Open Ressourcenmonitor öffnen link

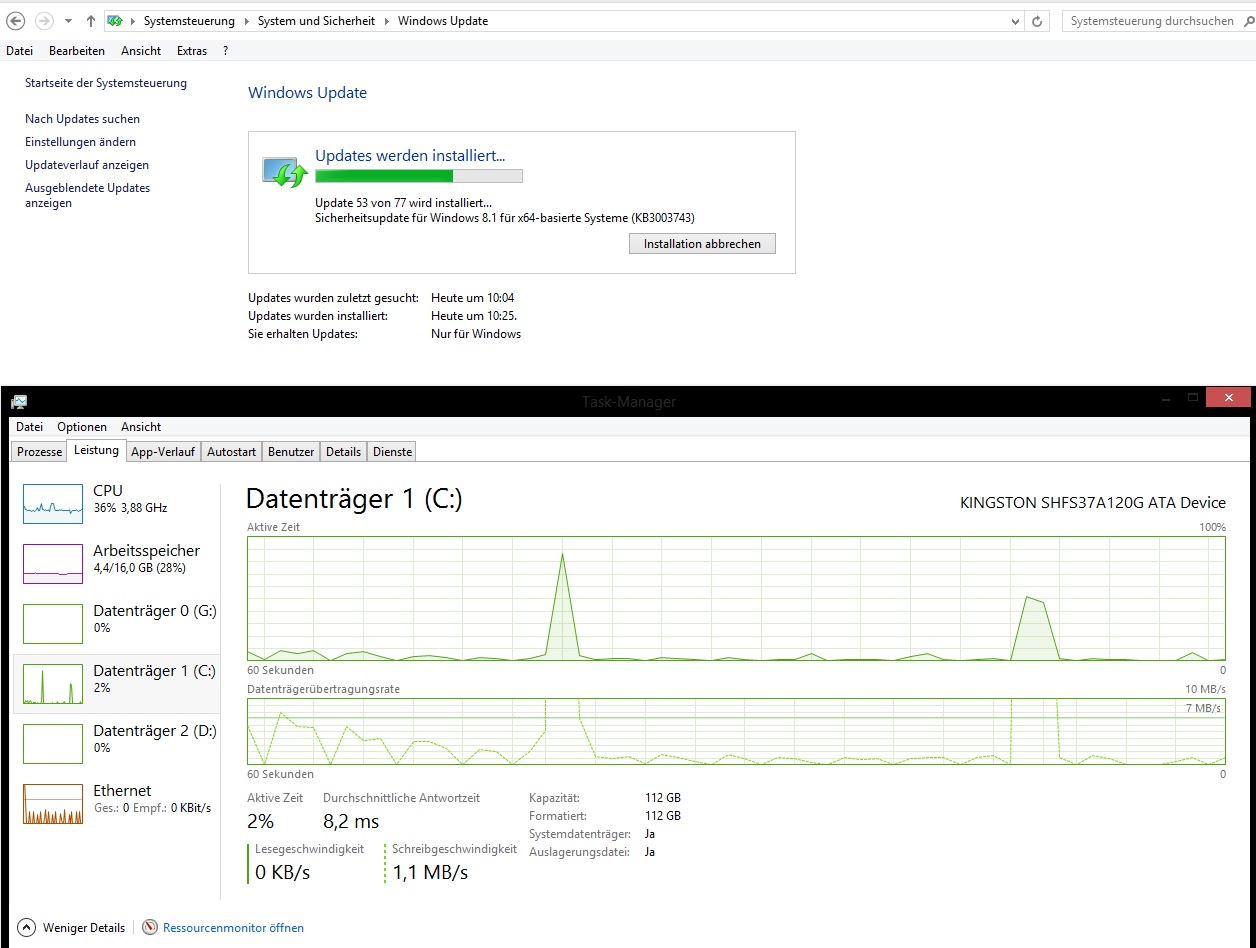click(233, 928)
